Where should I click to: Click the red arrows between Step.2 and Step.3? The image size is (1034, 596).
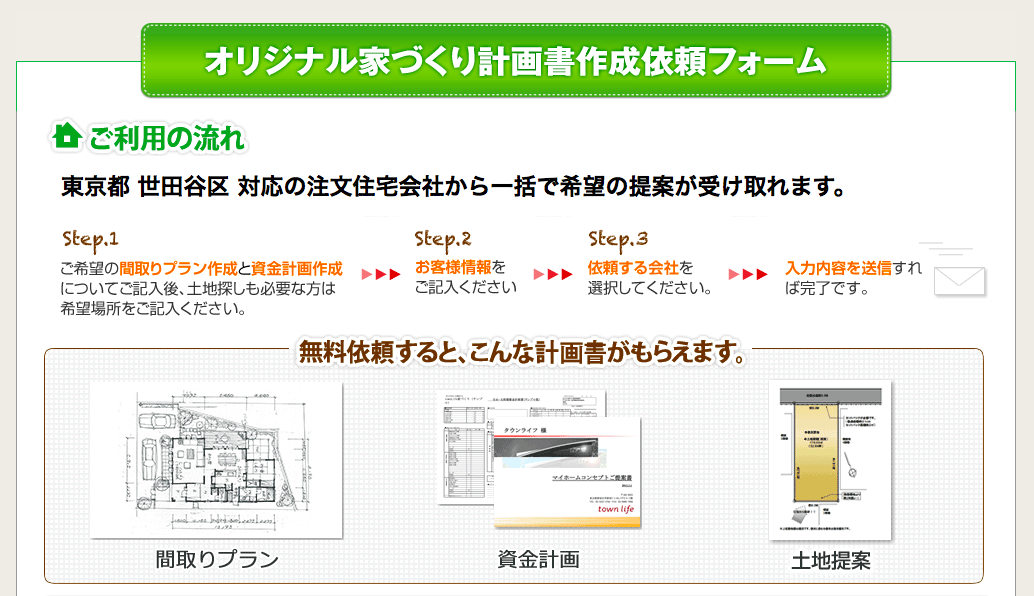pyautogui.click(x=553, y=274)
